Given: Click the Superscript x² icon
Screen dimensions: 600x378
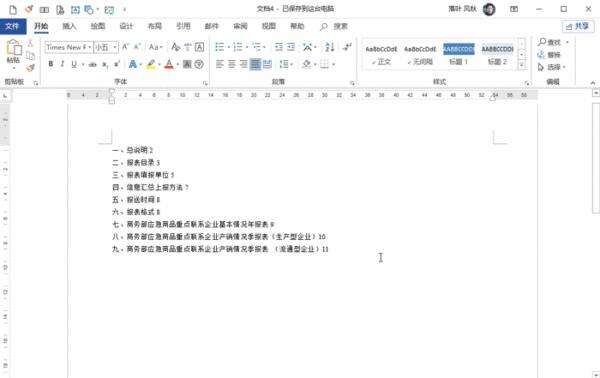Looking at the screenshot, I should [116, 64].
